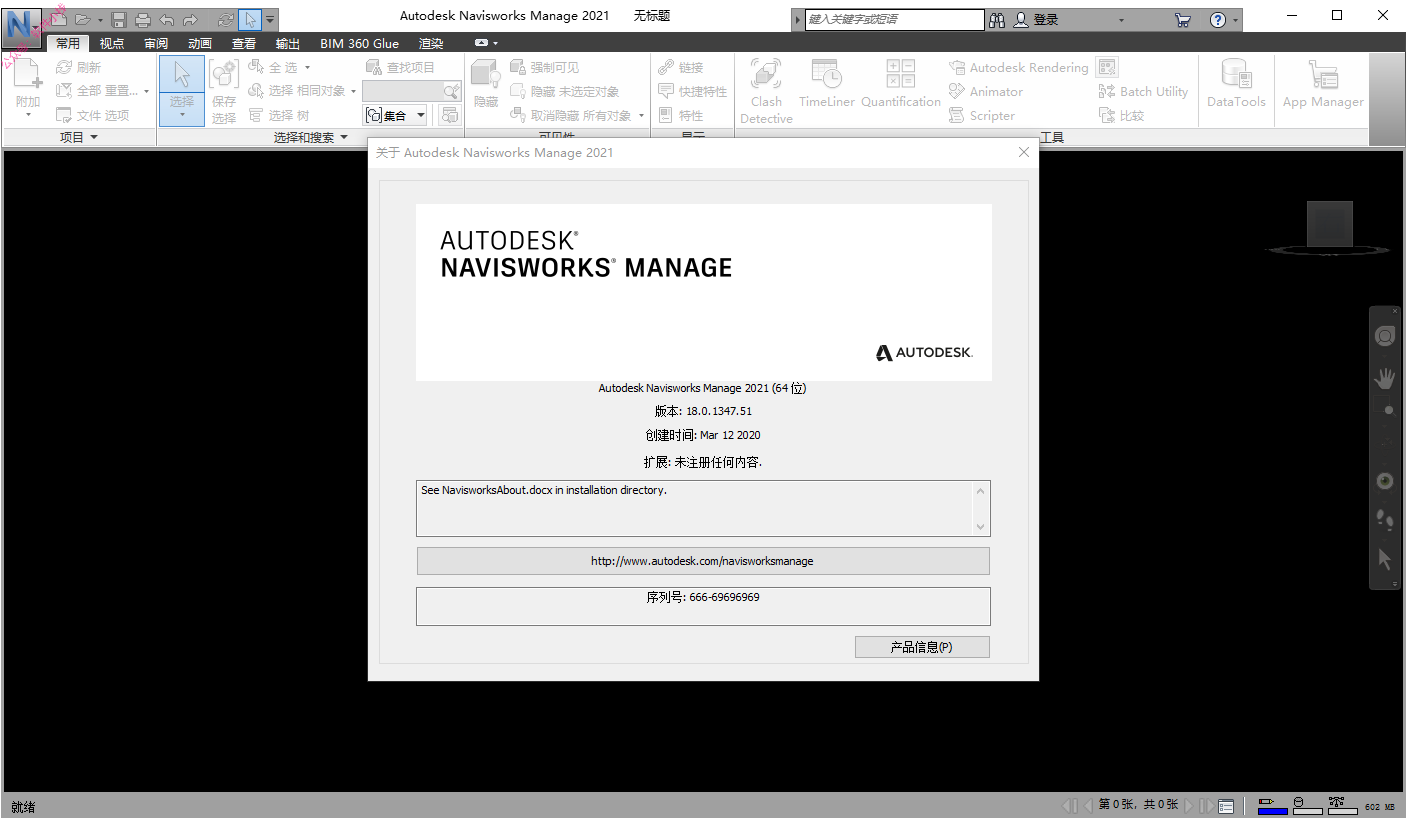Close the 关于 Autodesk Navisworks Manage dialog

(x=1023, y=153)
